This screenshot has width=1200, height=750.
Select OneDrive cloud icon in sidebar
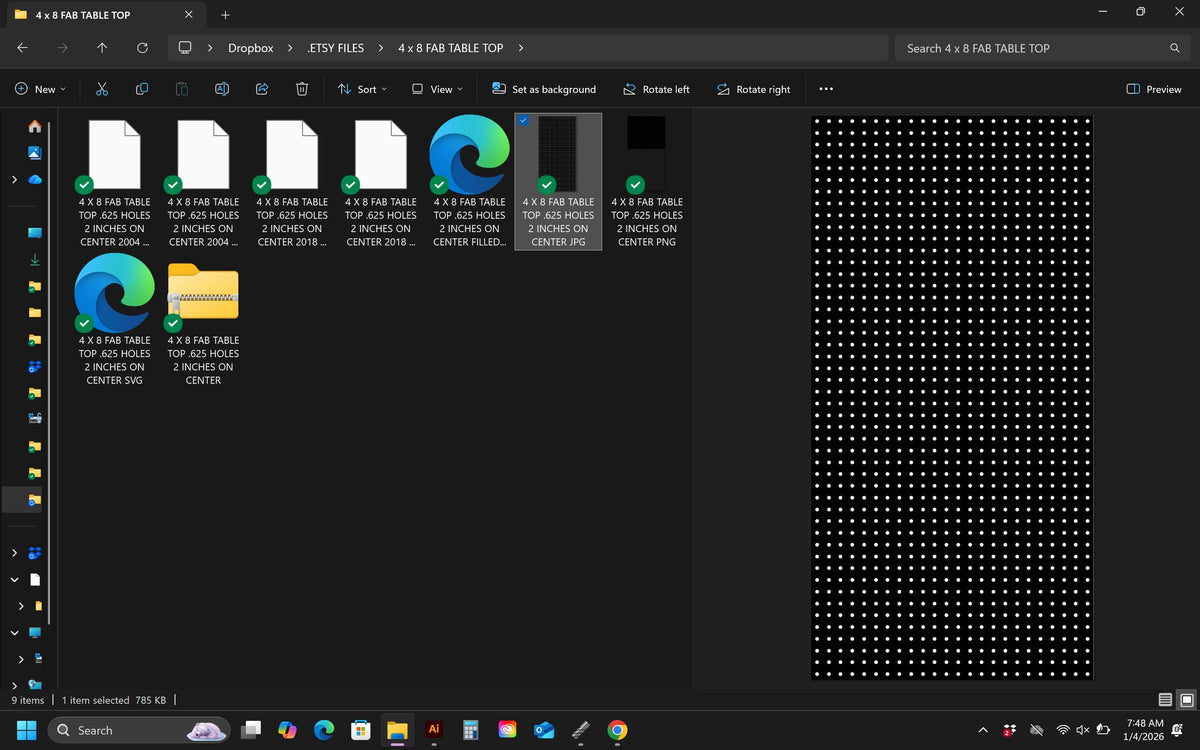[x=35, y=180]
